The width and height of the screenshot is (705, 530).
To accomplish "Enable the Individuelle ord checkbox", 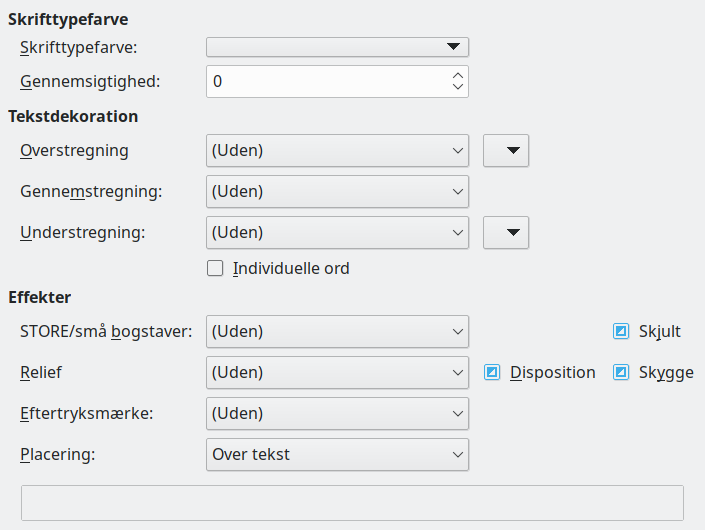I will (215, 268).
